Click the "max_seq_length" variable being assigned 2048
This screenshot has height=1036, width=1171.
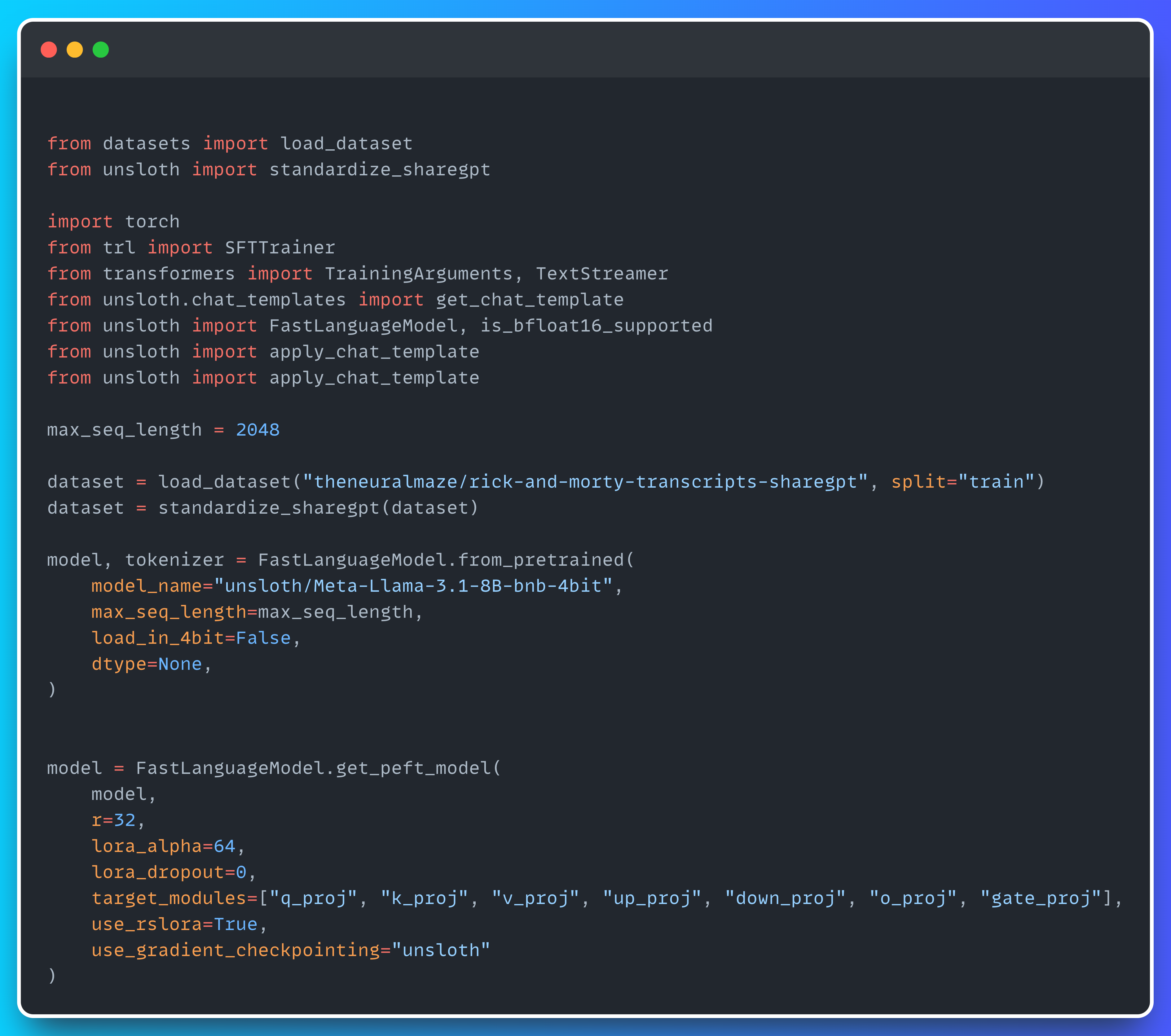[124, 430]
